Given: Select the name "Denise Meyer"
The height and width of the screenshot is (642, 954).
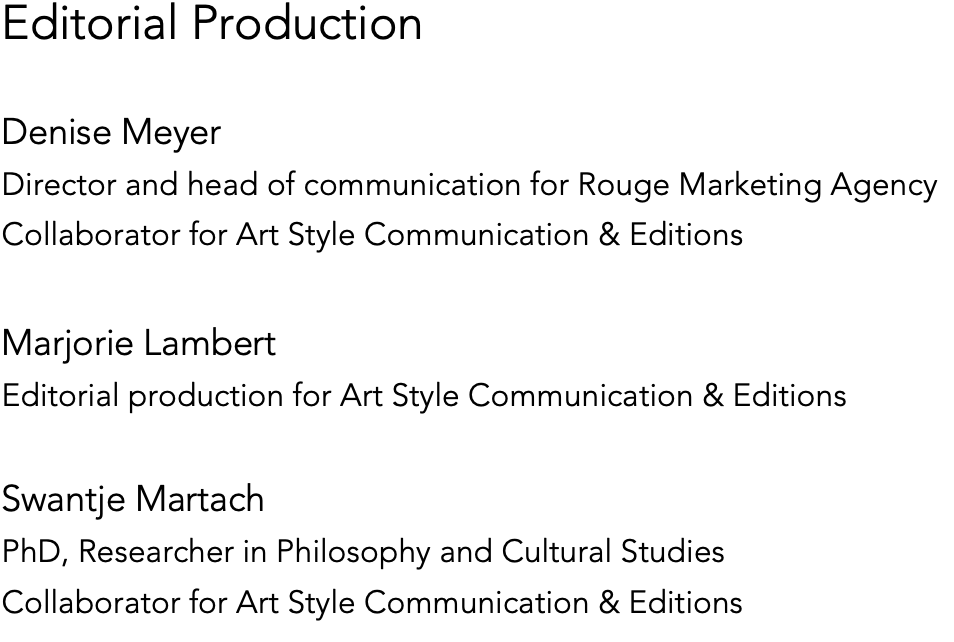Looking at the screenshot, I should click(111, 132).
